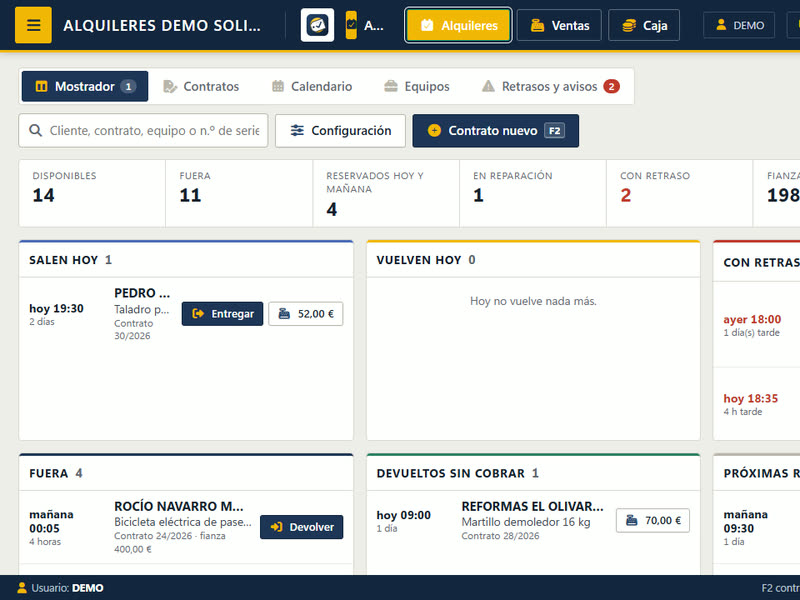Click the 'hoy 18:35' overdue entry
The height and width of the screenshot is (600, 800).
pyautogui.click(x=751, y=398)
